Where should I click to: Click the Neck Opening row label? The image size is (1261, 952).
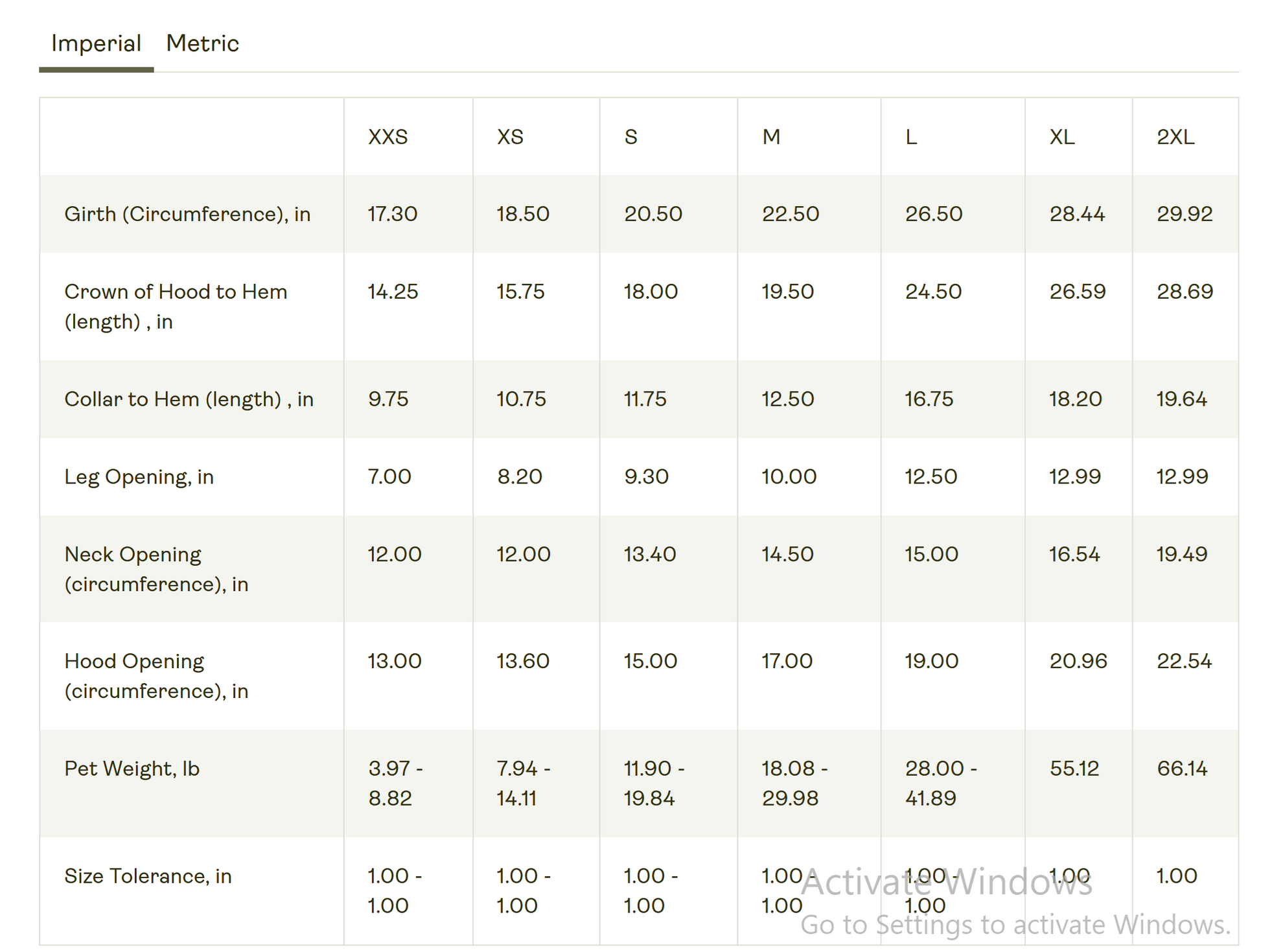click(x=156, y=569)
